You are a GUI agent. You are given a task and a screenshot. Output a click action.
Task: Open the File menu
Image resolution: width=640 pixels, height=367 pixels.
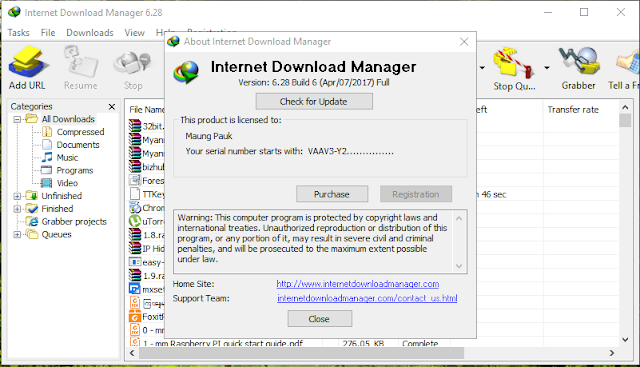pos(48,33)
